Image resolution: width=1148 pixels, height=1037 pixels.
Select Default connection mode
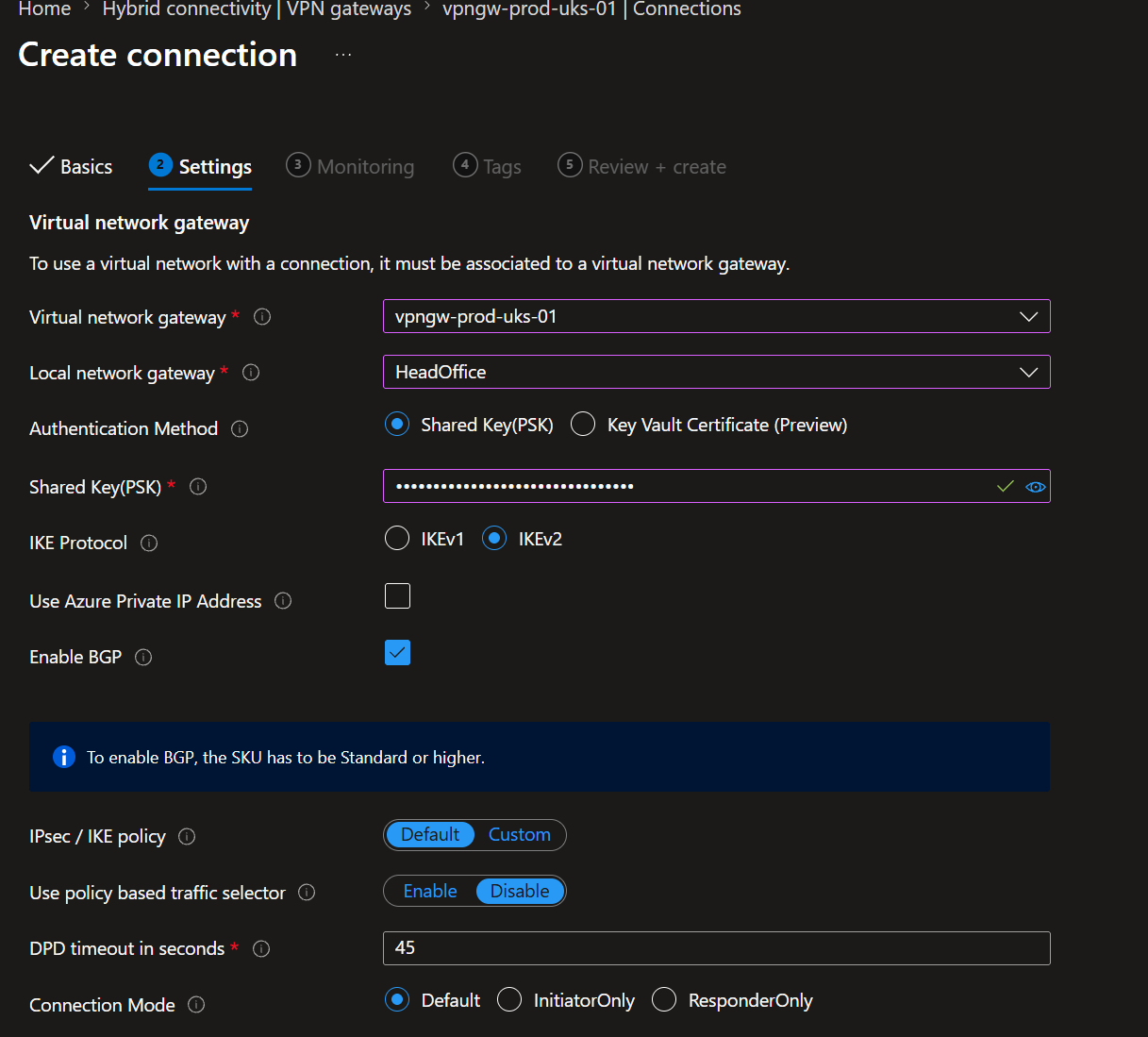pyautogui.click(x=397, y=1000)
